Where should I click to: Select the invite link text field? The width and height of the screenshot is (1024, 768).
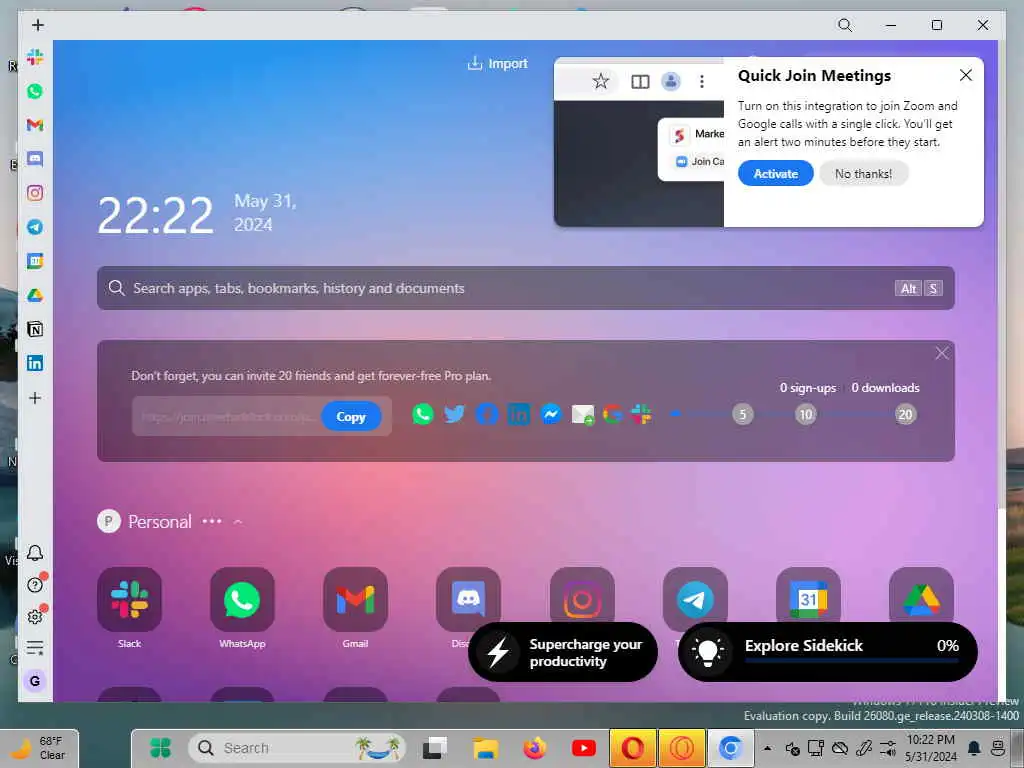[227, 417]
